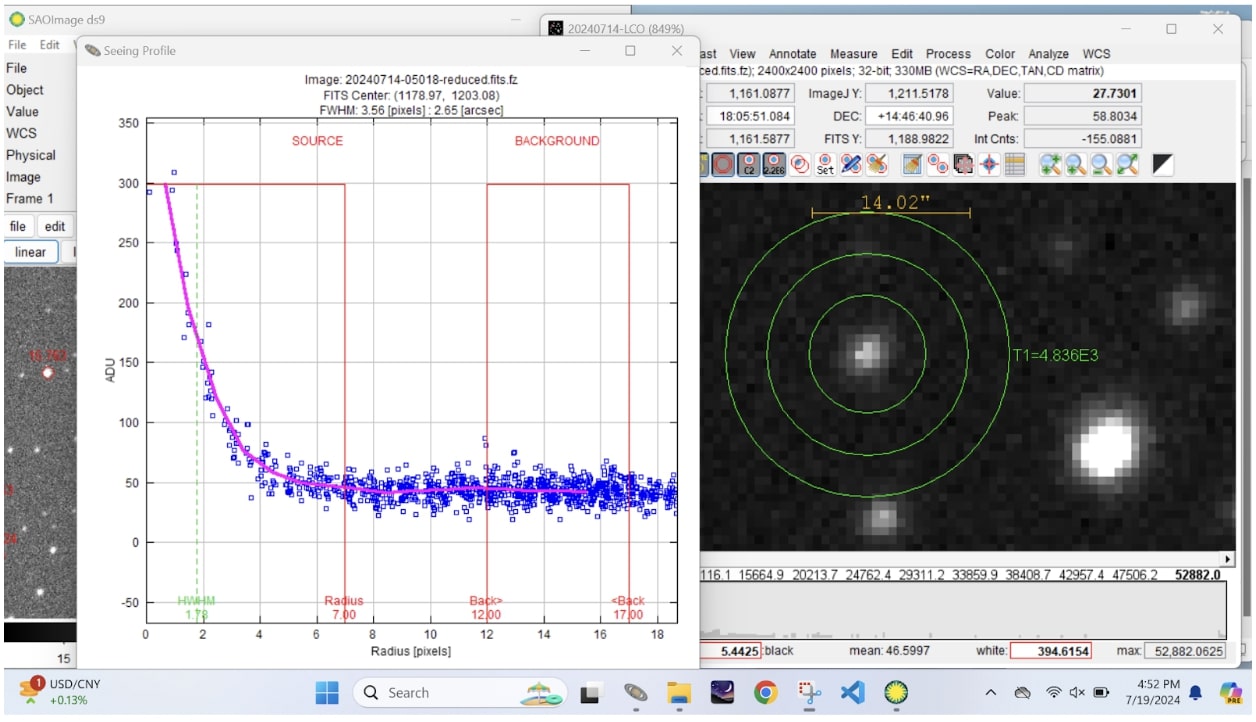The width and height of the screenshot is (1256, 722).
Task: Open the measurements table icon
Action: pos(1015,164)
